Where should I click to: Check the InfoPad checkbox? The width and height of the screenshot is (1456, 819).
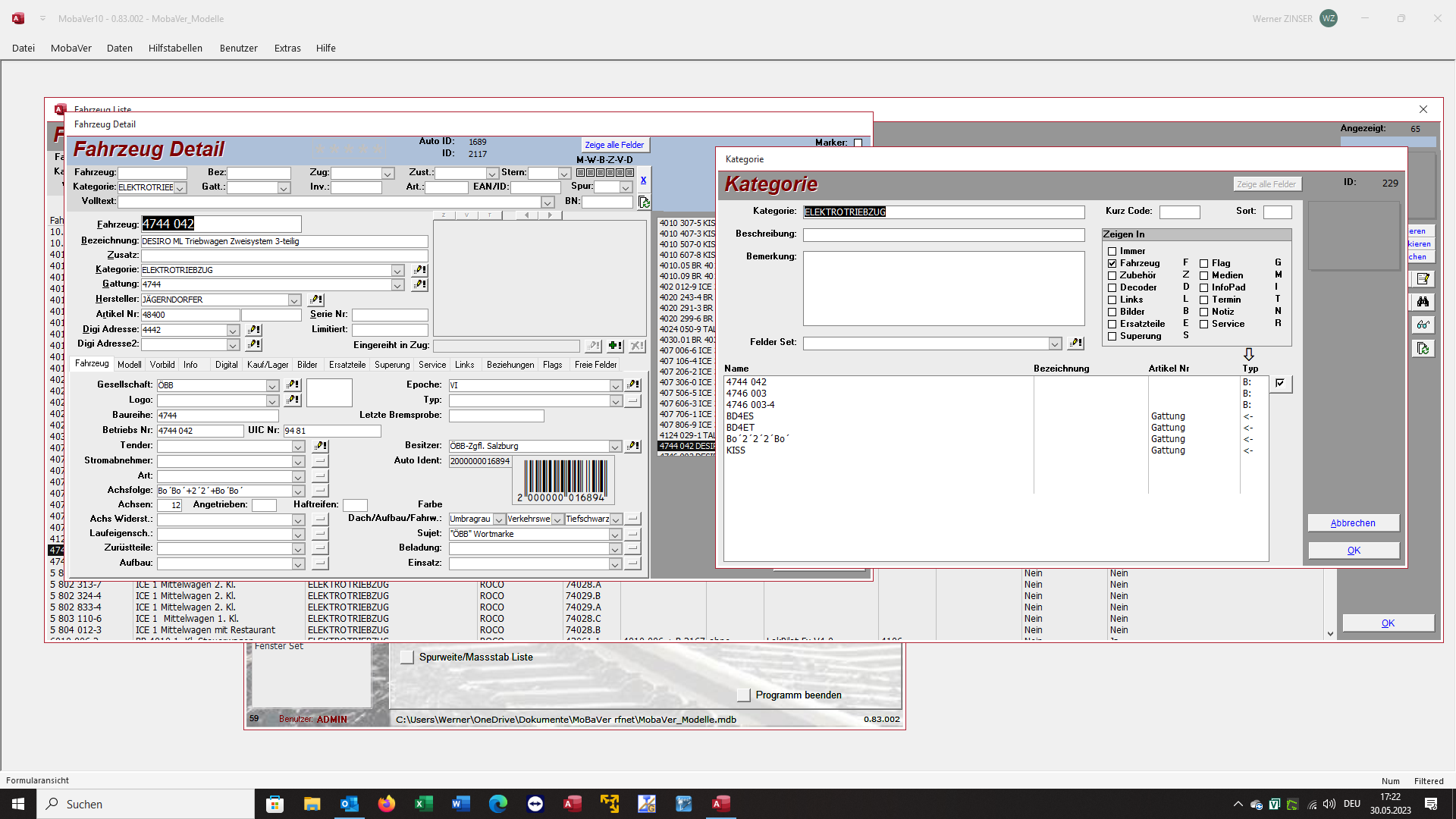(1203, 288)
